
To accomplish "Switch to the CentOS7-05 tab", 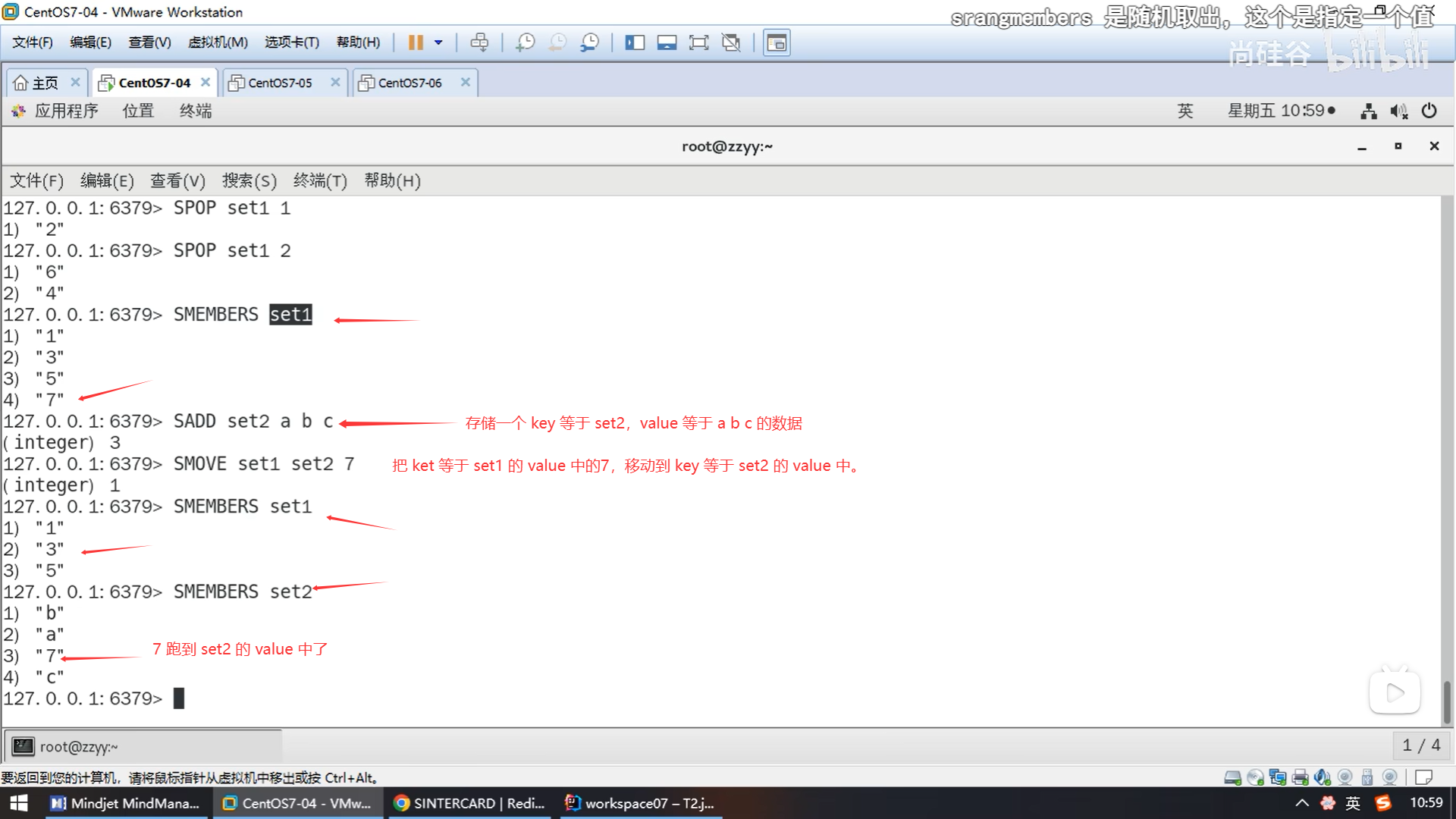I will pyautogui.click(x=280, y=83).
